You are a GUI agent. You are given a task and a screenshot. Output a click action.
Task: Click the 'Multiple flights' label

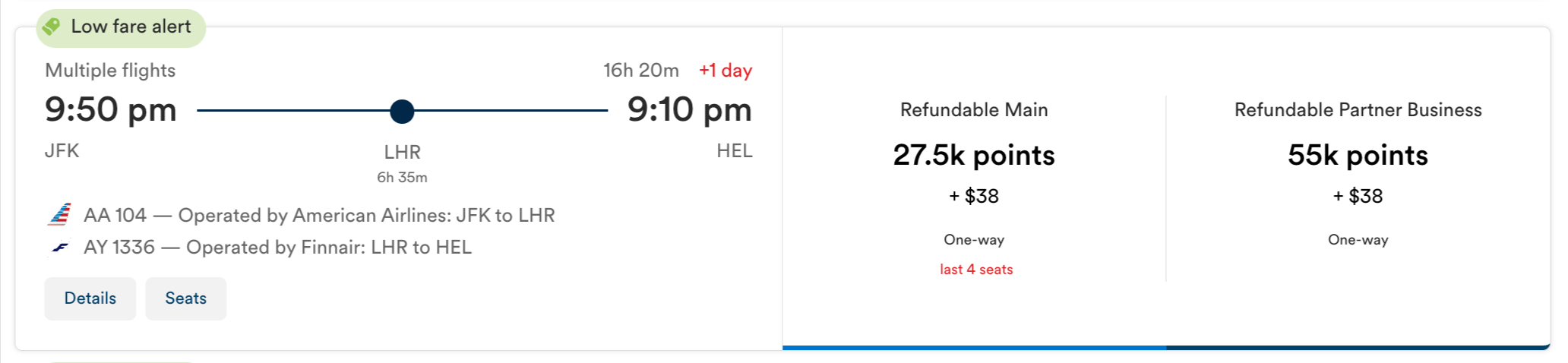[110, 71]
